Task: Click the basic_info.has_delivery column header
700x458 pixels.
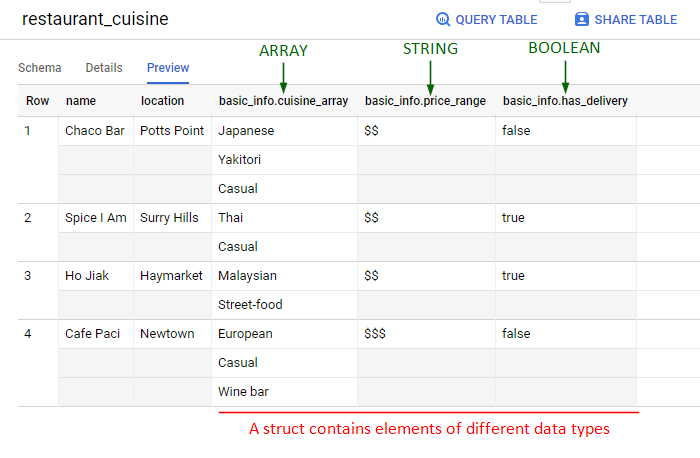Action: click(x=565, y=101)
